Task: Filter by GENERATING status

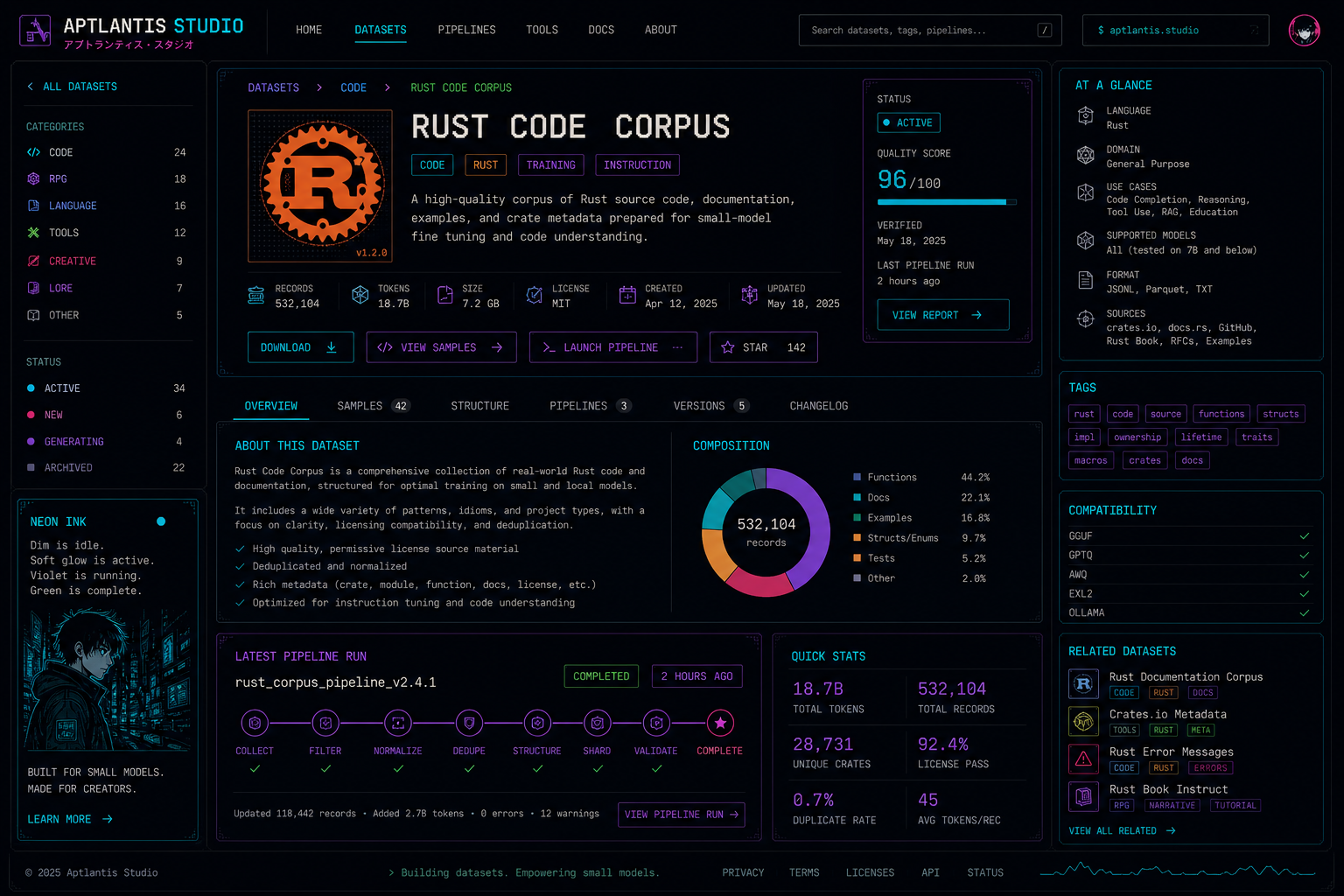Action: click(106, 442)
